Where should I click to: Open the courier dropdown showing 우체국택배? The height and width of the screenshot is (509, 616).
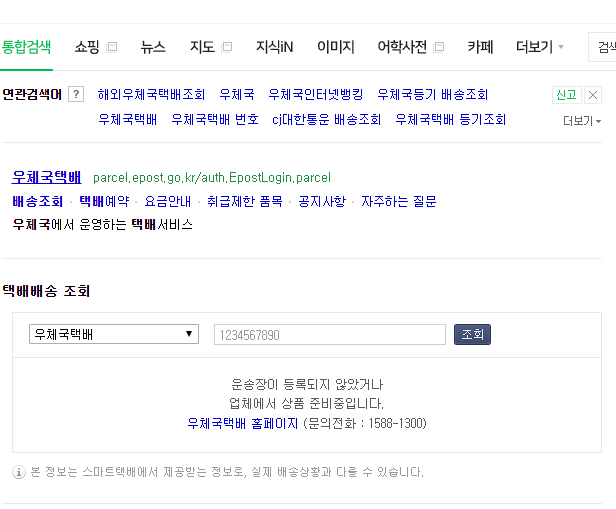coord(114,334)
